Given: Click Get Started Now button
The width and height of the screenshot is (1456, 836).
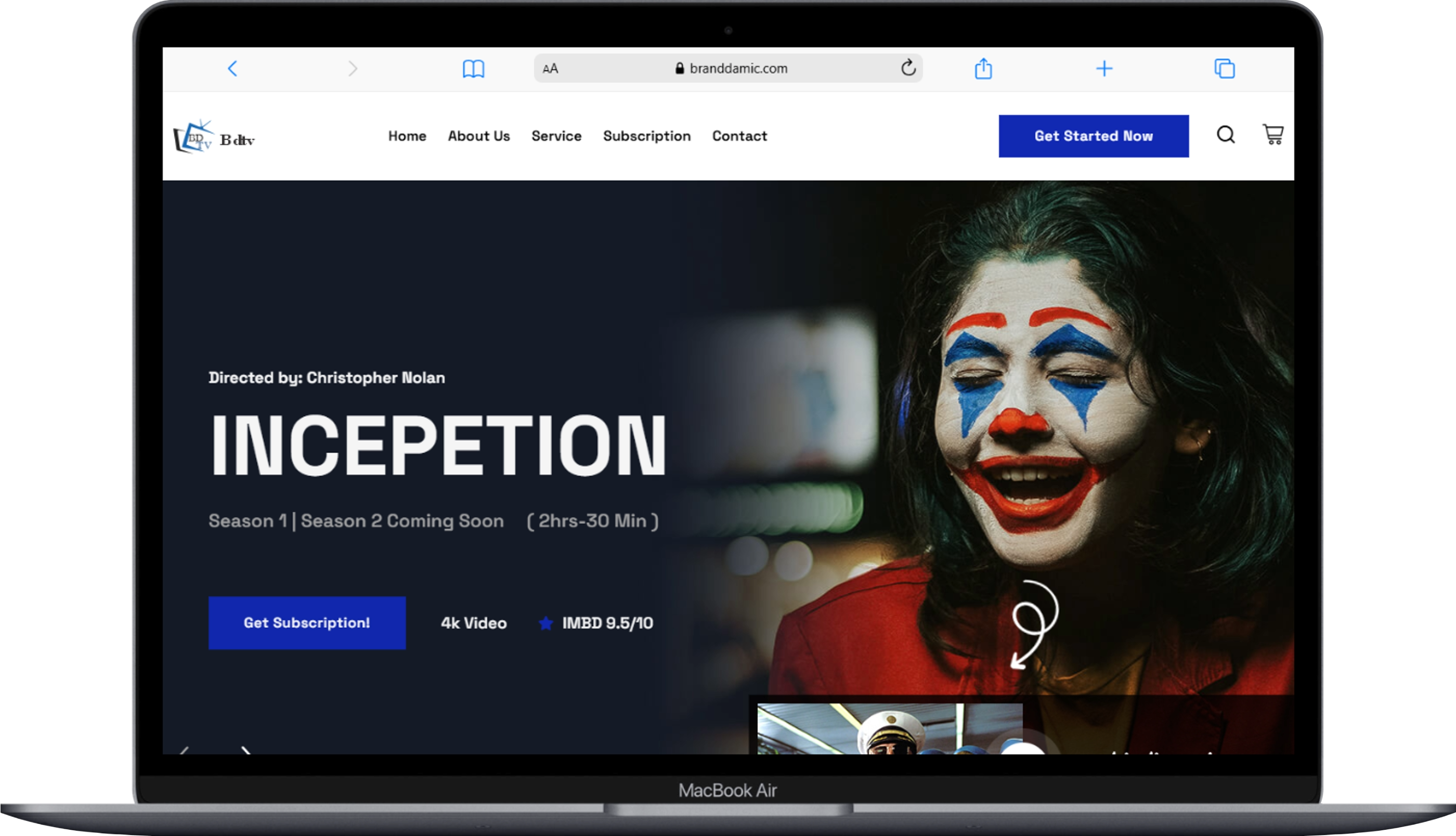Looking at the screenshot, I should point(1094,136).
